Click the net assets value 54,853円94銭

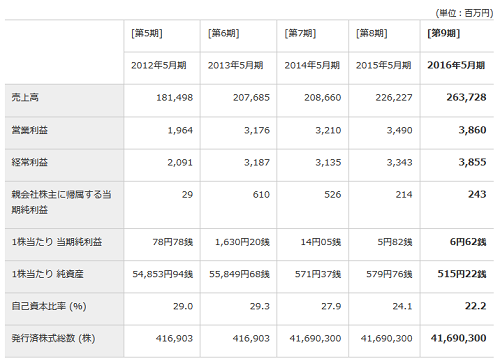[163, 274]
